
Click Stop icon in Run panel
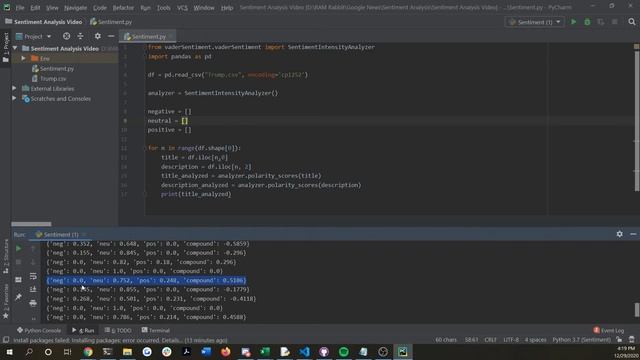coord(18,262)
